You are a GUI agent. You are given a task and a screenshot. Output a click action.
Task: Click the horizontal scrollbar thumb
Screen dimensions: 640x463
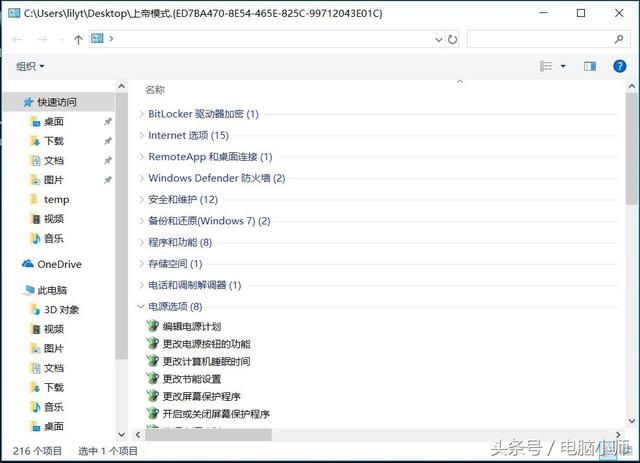[209, 435]
